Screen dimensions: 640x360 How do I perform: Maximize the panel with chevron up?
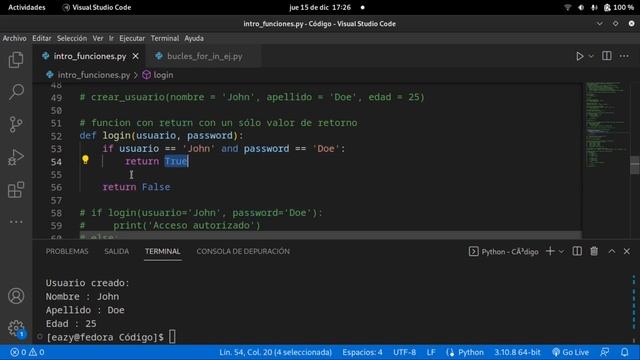click(x=611, y=251)
